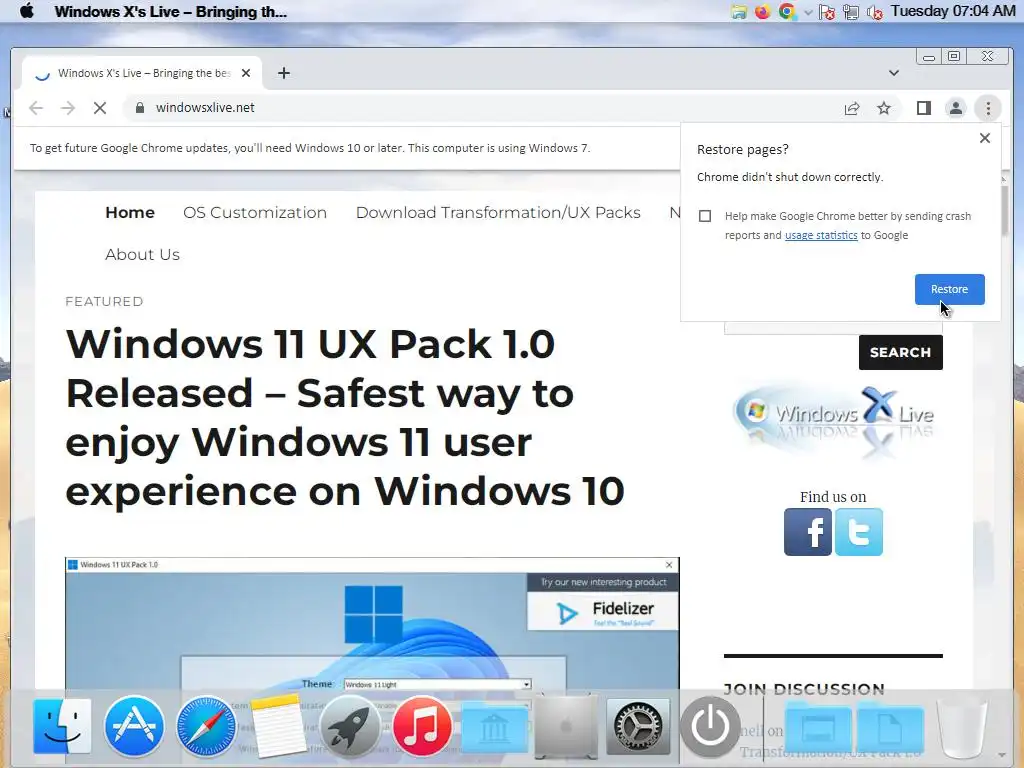This screenshot has height=768, width=1024.
Task: Open System Preferences gear in dock
Action: 638,726
